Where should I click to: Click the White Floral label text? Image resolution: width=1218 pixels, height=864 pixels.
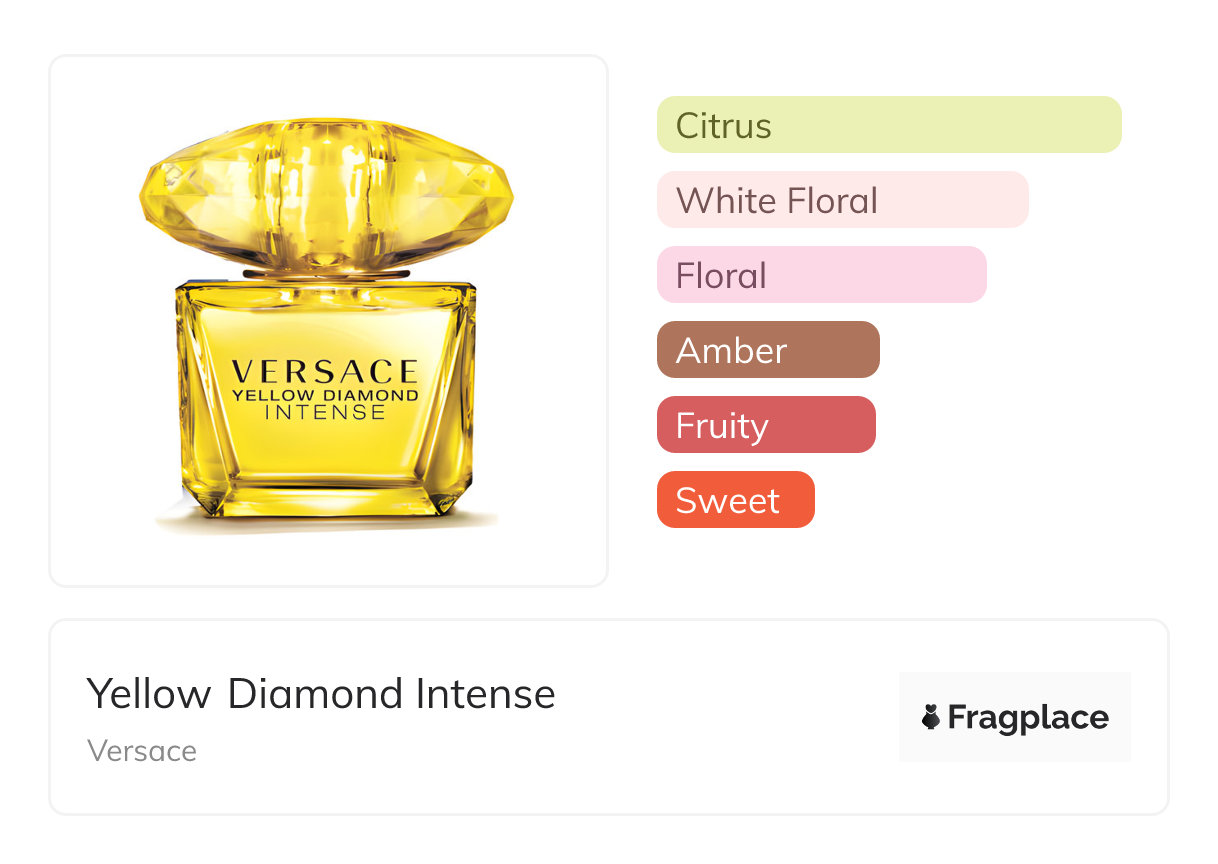(776, 201)
